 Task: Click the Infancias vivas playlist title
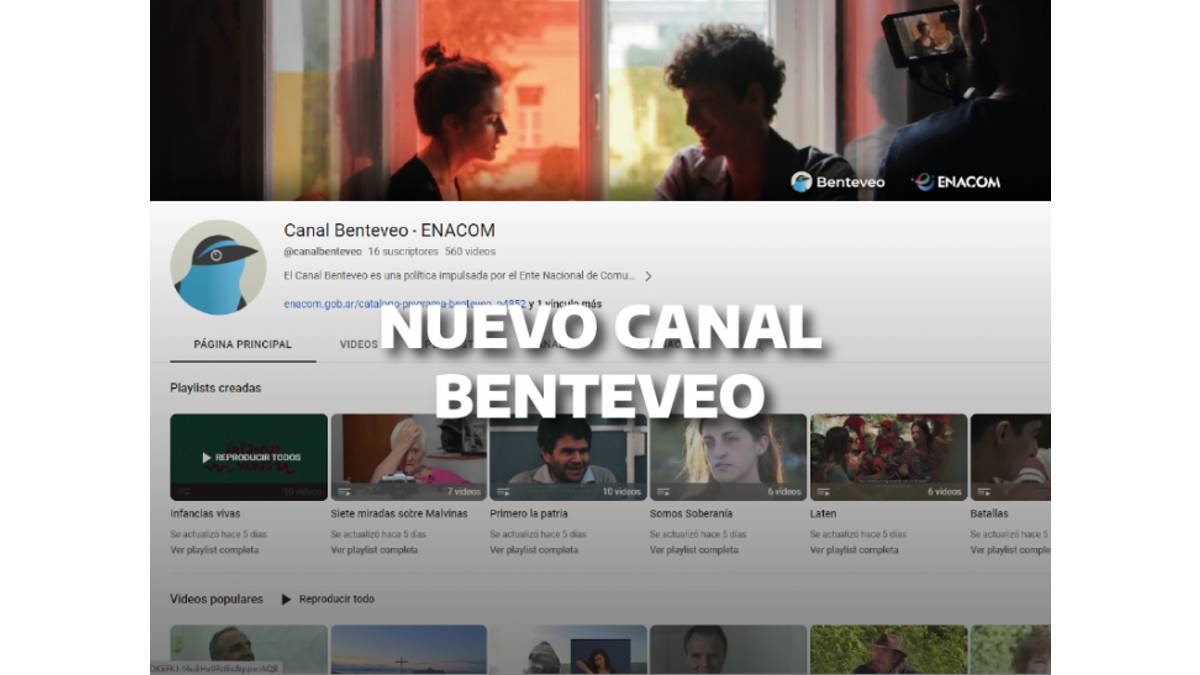point(205,514)
